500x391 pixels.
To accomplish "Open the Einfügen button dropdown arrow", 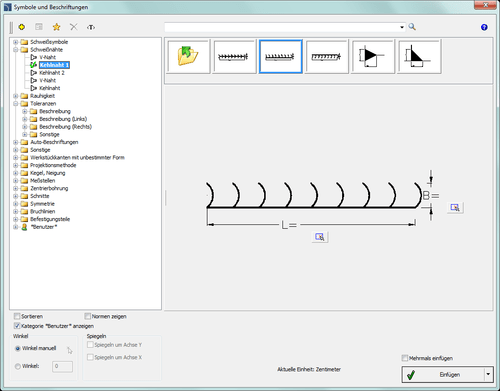I will tap(488, 374).
